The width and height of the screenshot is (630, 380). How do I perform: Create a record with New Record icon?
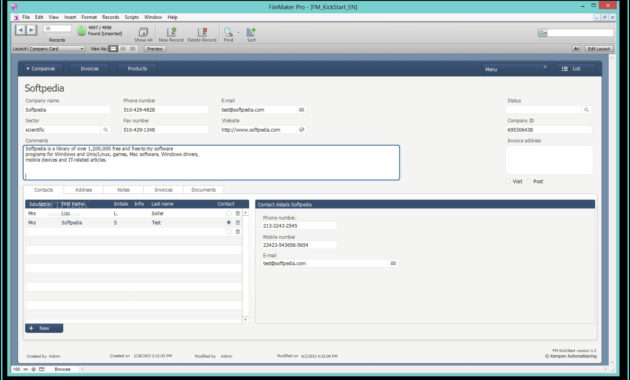click(172, 32)
